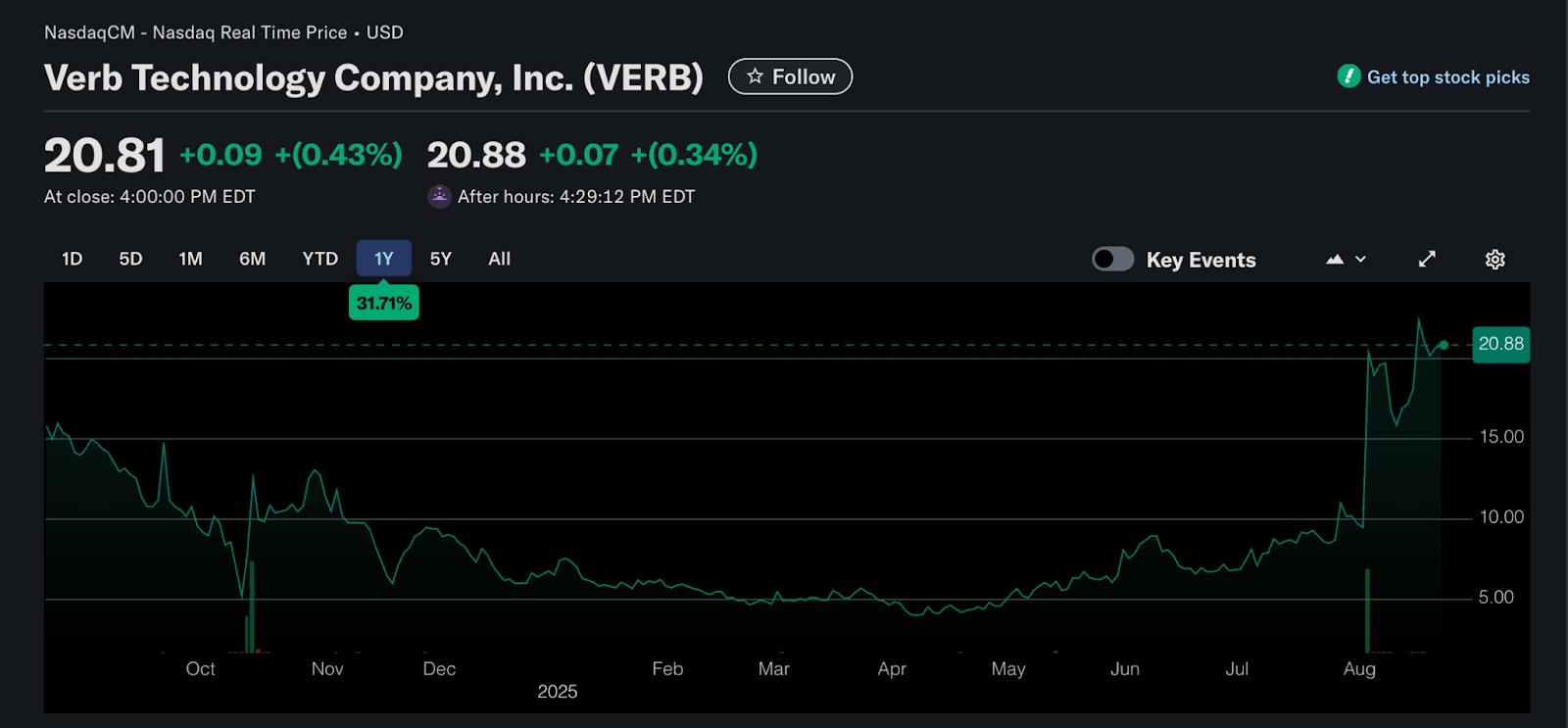Screen dimensions: 1568x728
Task: Click the green stock picks badge icon
Action: coord(1348,76)
